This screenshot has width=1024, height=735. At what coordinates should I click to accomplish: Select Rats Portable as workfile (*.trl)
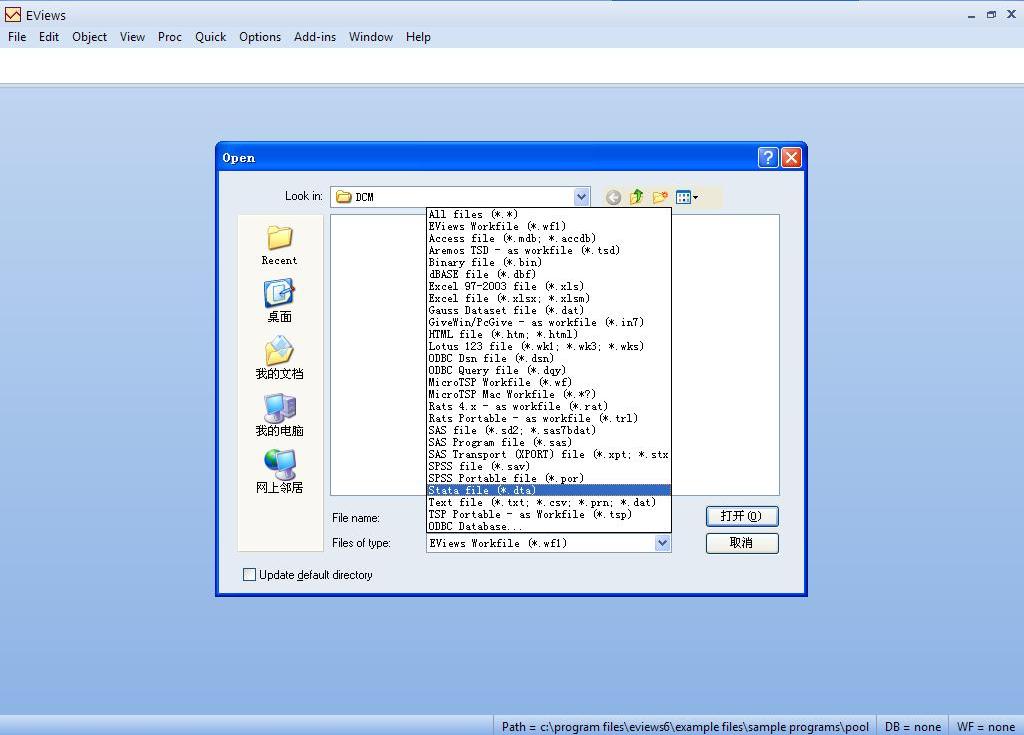pos(549,419)
